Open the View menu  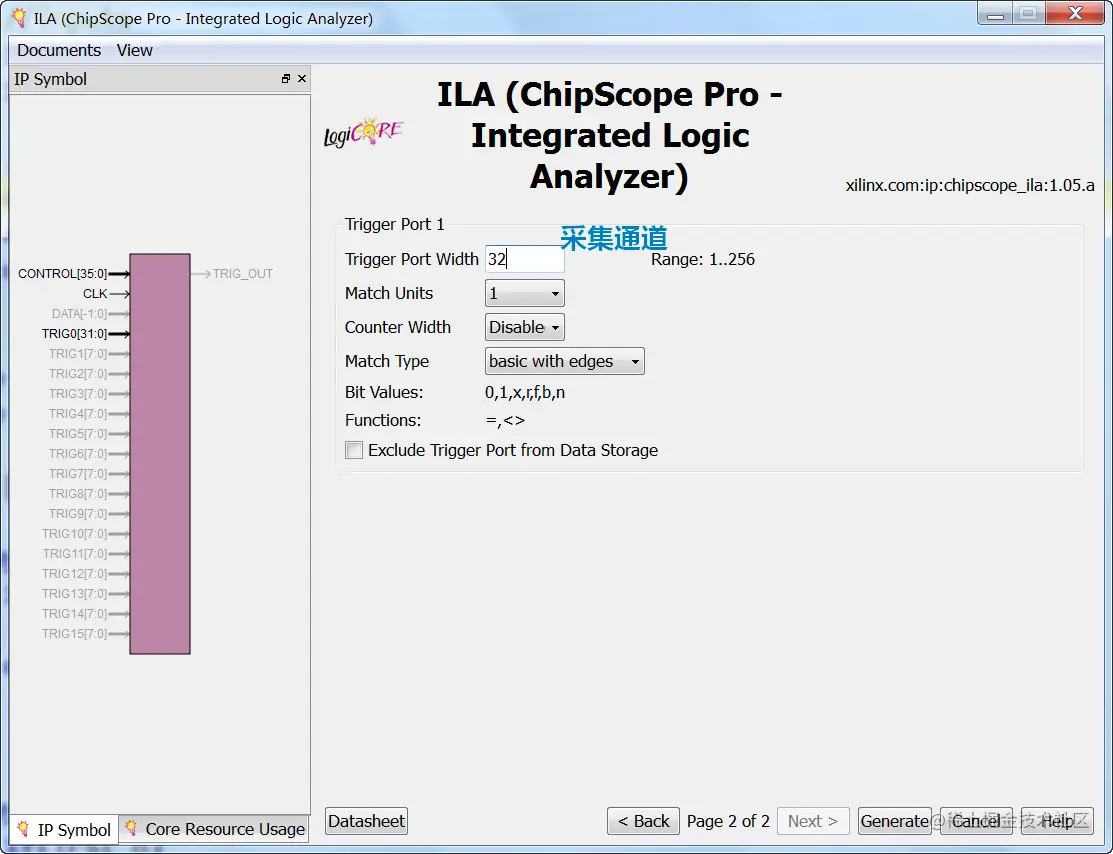134,50
